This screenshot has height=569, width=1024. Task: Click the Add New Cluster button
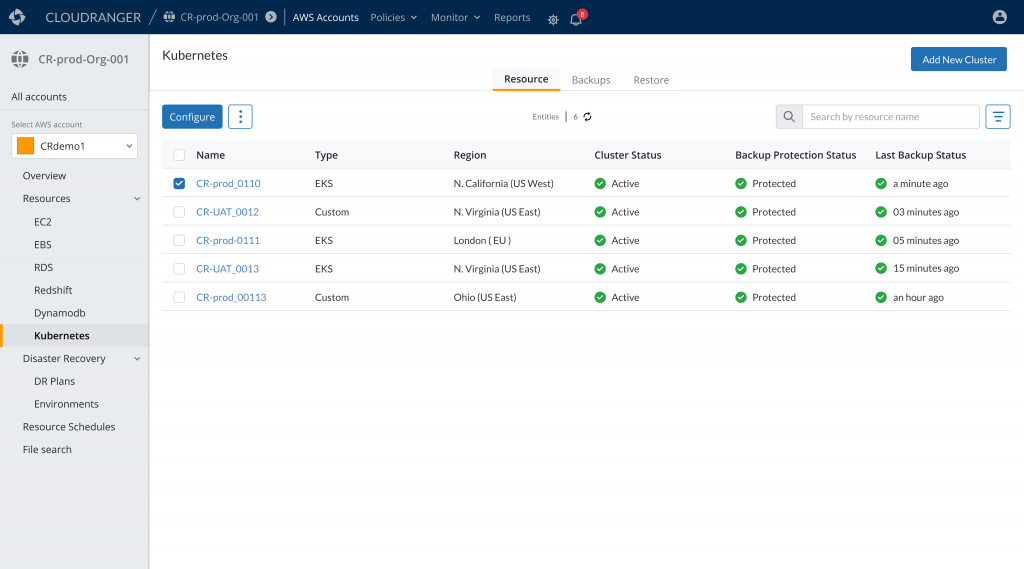click(958, 59)
